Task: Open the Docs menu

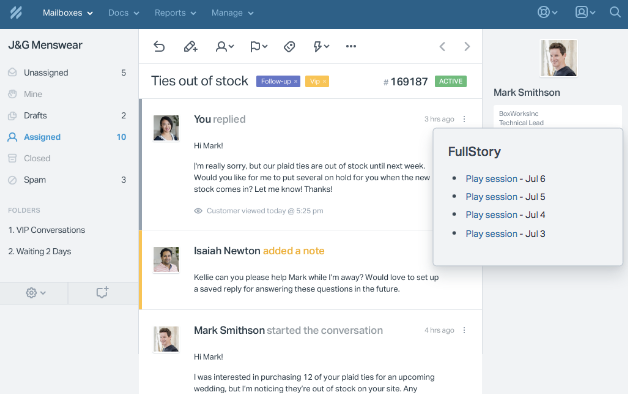Action: (x=123, y=13)
